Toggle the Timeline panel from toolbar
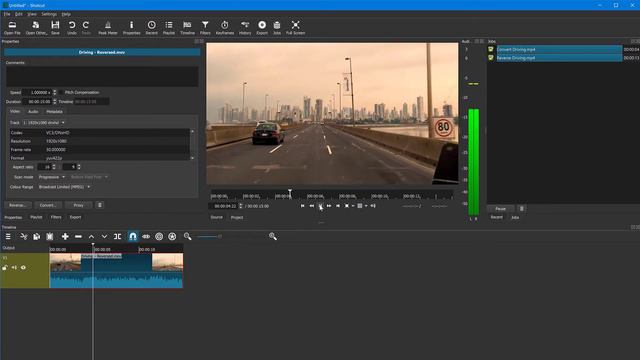This screenshot has height=360, width=640. tap(187, 28)
